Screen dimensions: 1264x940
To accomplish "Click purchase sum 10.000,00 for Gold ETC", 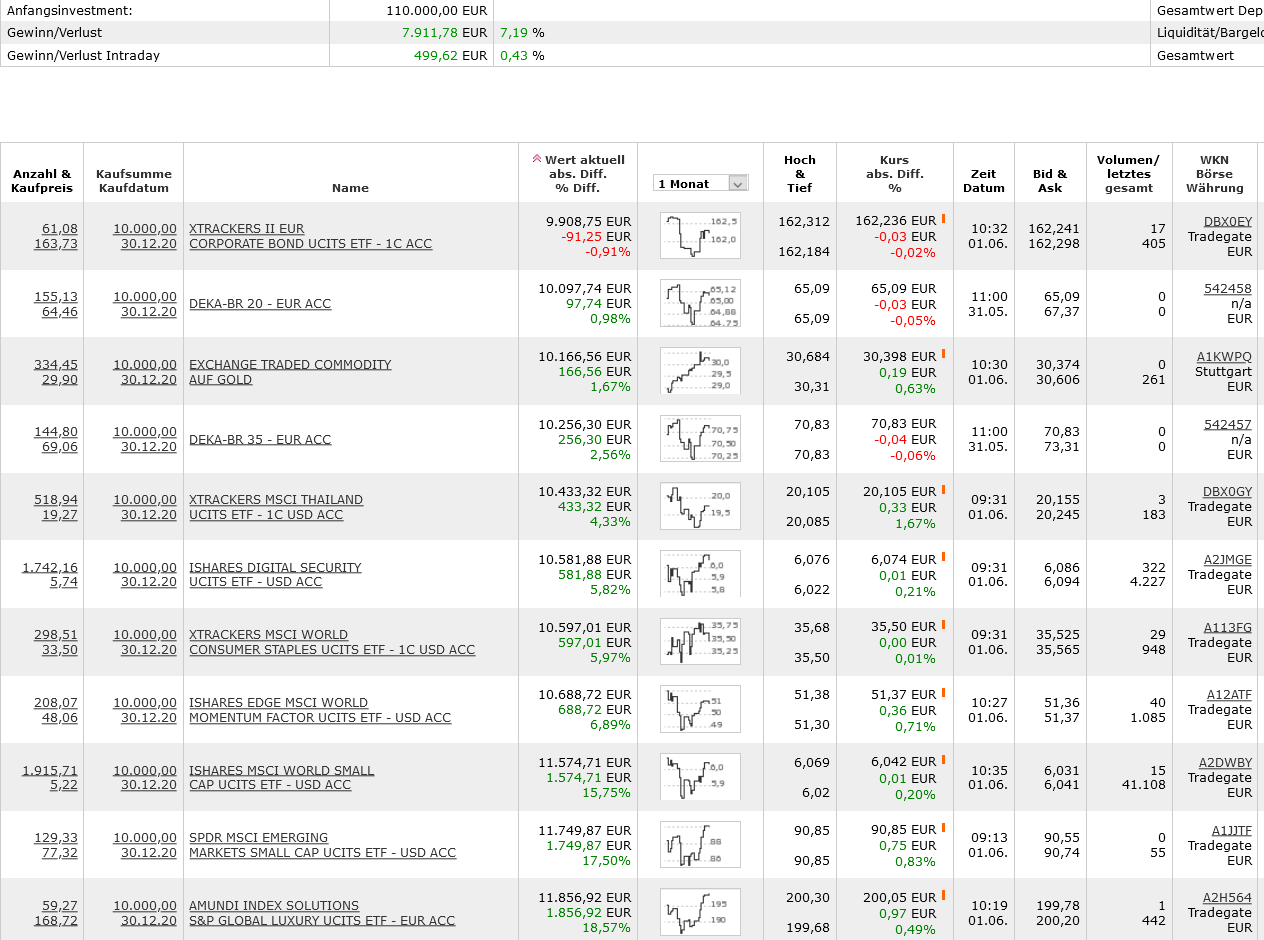I will 145,365.
